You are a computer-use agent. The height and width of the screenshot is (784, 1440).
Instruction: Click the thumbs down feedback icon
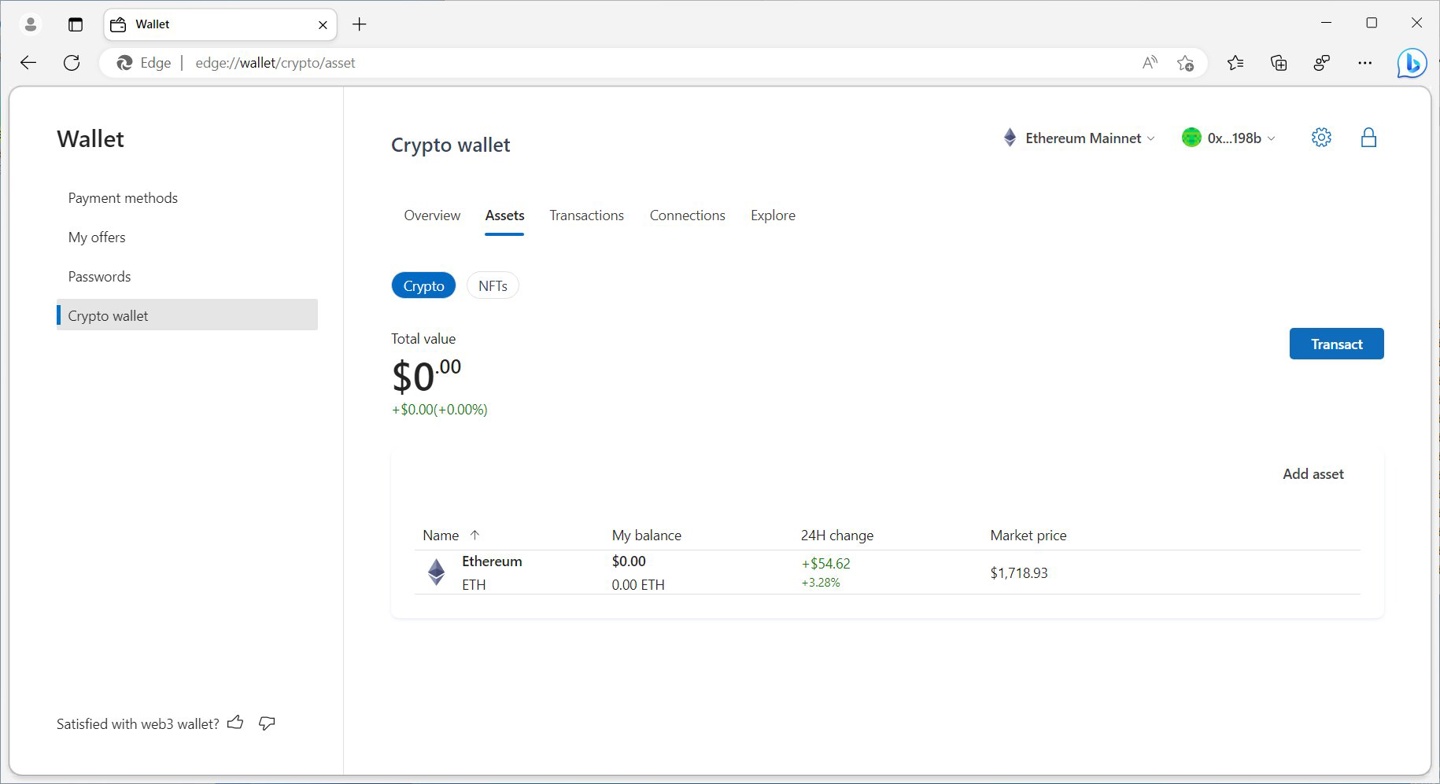coord(267,723)
